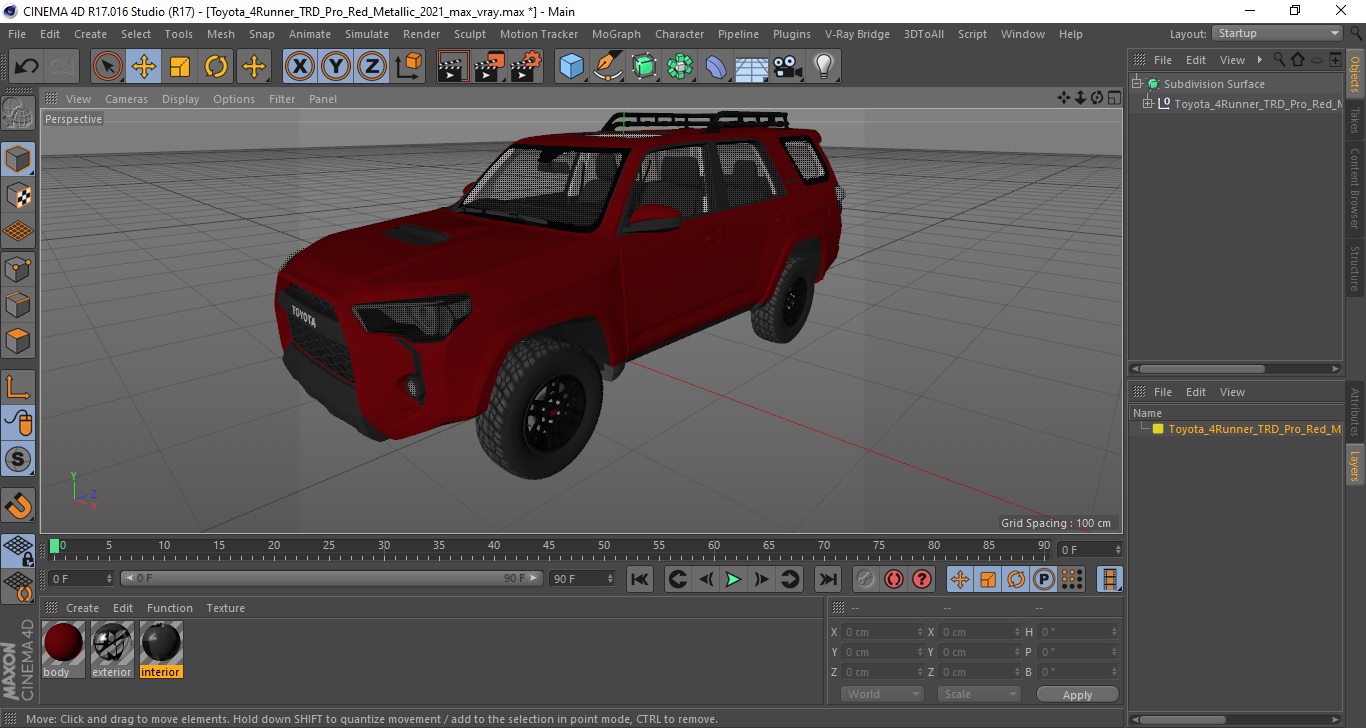The width and height of the screenshot is (1366, 728).
Task: Open Material manager Create menu
Action: click(x=82, y=608)
